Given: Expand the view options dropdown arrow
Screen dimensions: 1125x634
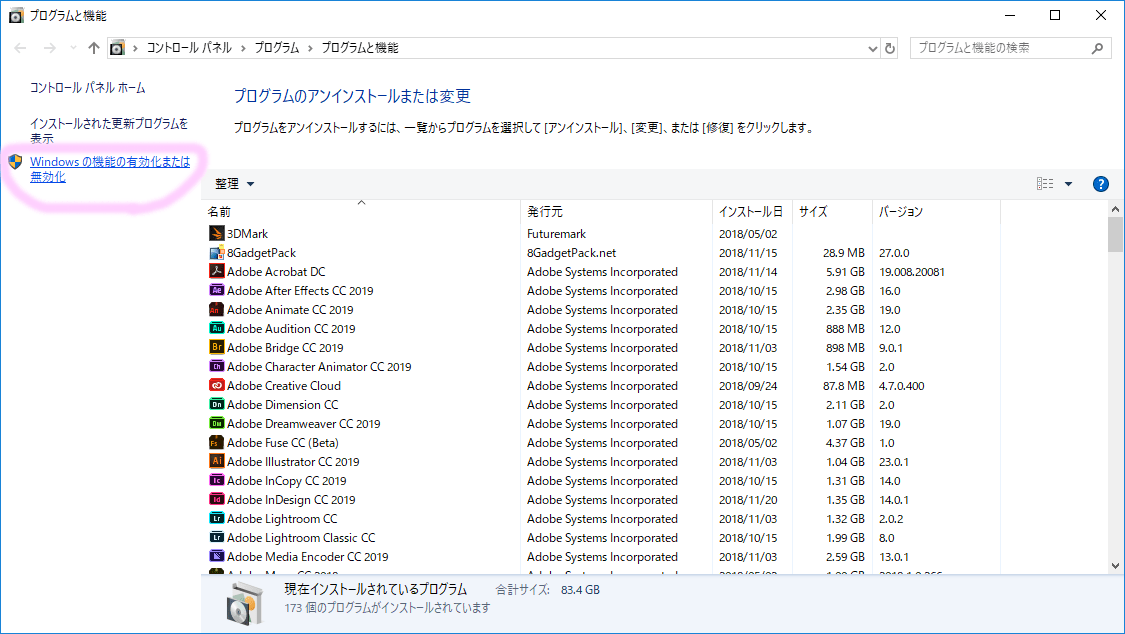Looking at the screenshot, I should (x=1068, y=184).
